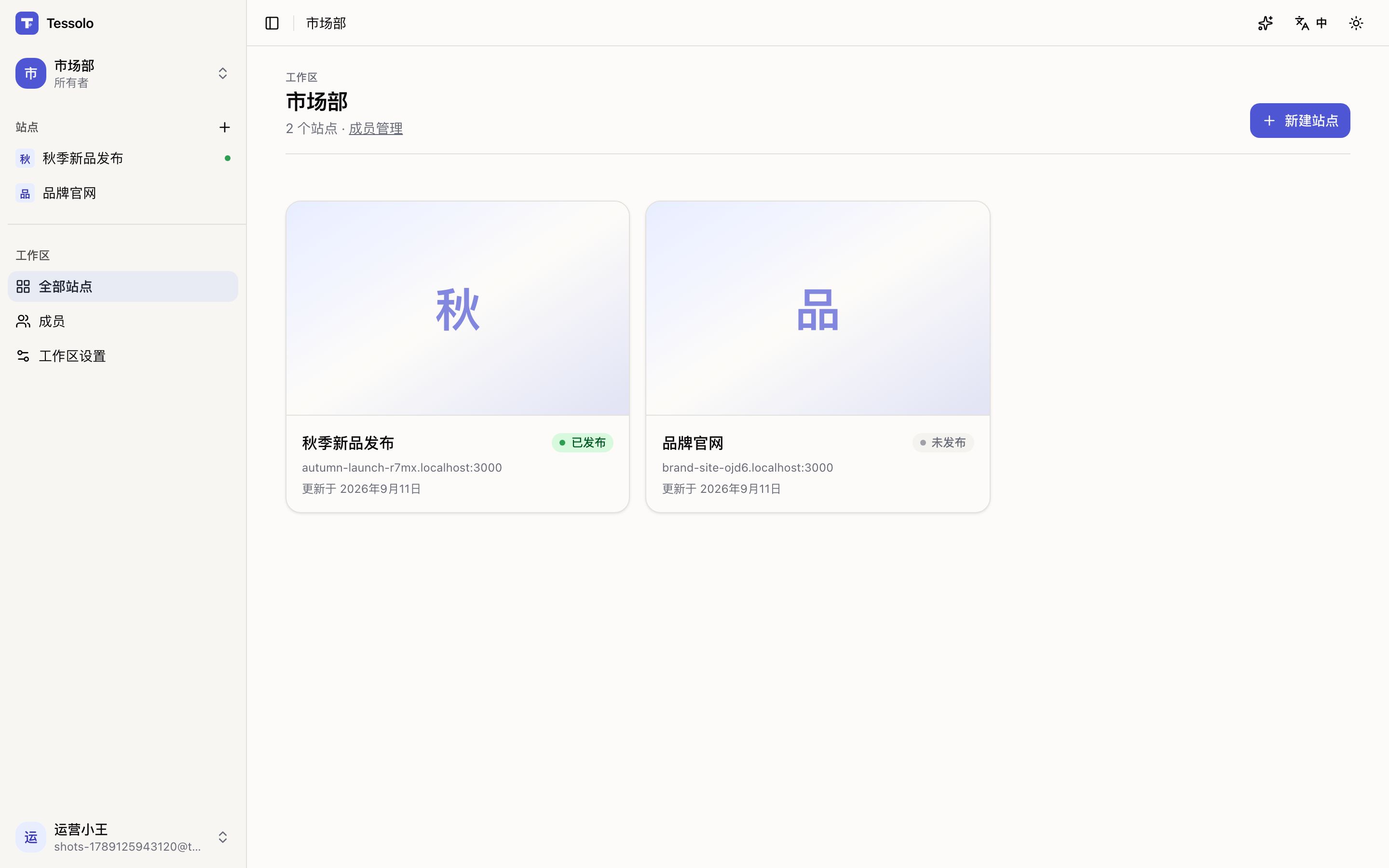
Task: Open the 成员 menu item
Action: click(123, 322)
